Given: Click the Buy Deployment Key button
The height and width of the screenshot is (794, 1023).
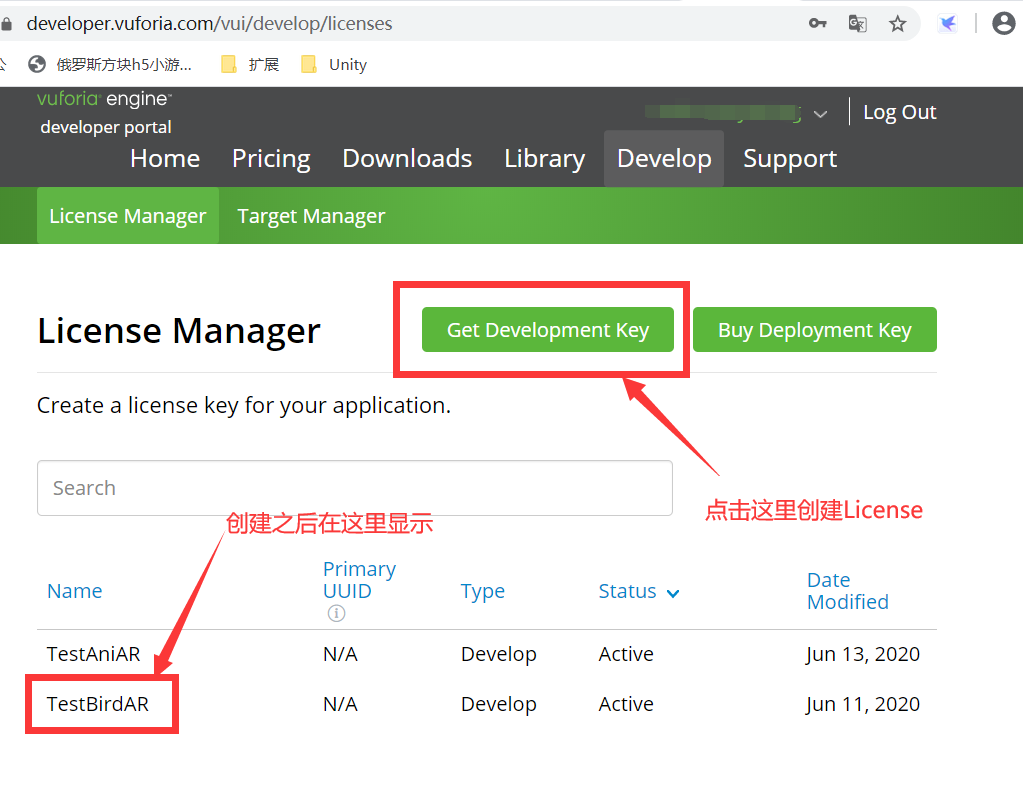Looking at the screenshot, I should point(815,329).
